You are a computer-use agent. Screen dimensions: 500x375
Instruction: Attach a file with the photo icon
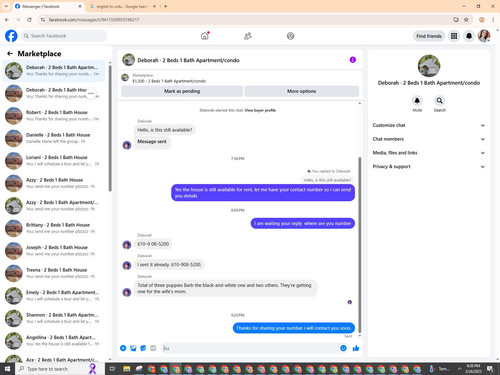tap(133, 348)
